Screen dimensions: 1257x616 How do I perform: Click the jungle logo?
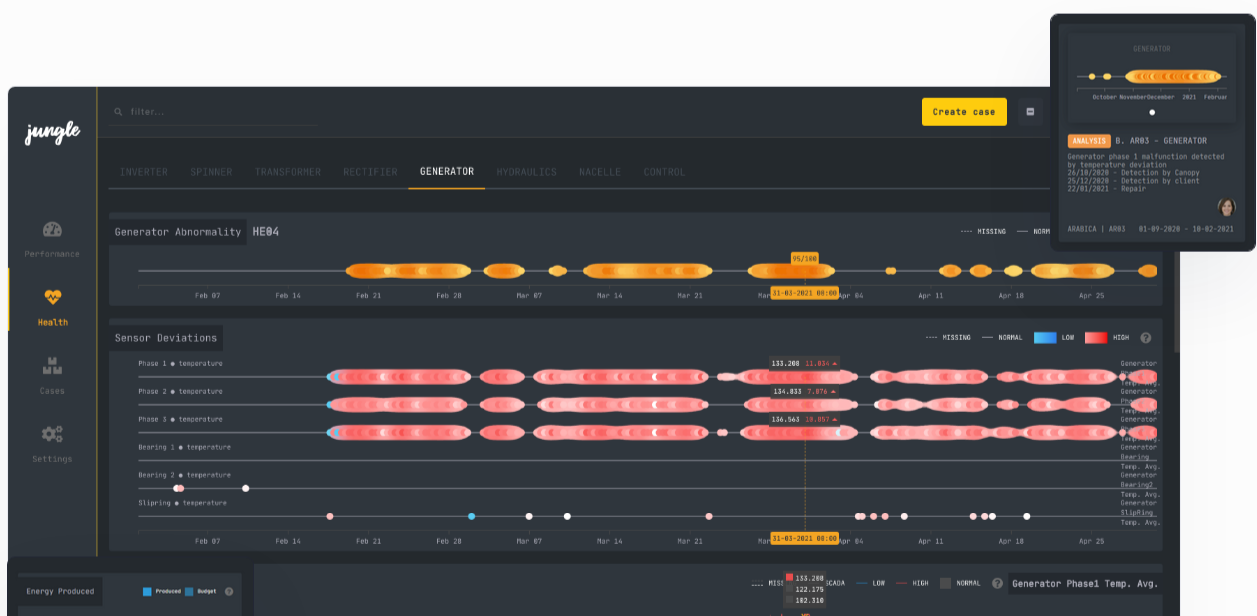click(x=52, y=132)
